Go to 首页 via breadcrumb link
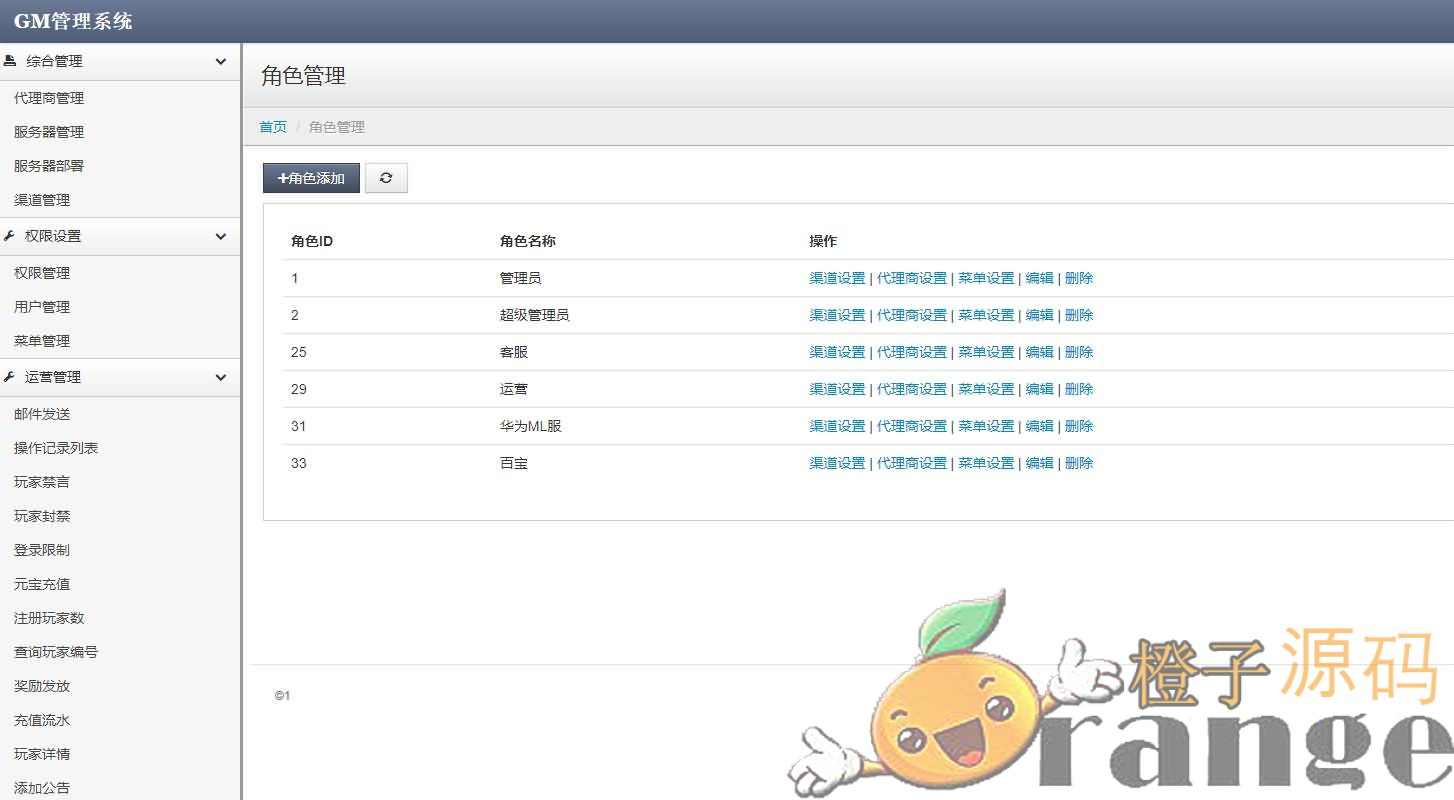Viewport: 1454px width, 800px height. point(273,127)
